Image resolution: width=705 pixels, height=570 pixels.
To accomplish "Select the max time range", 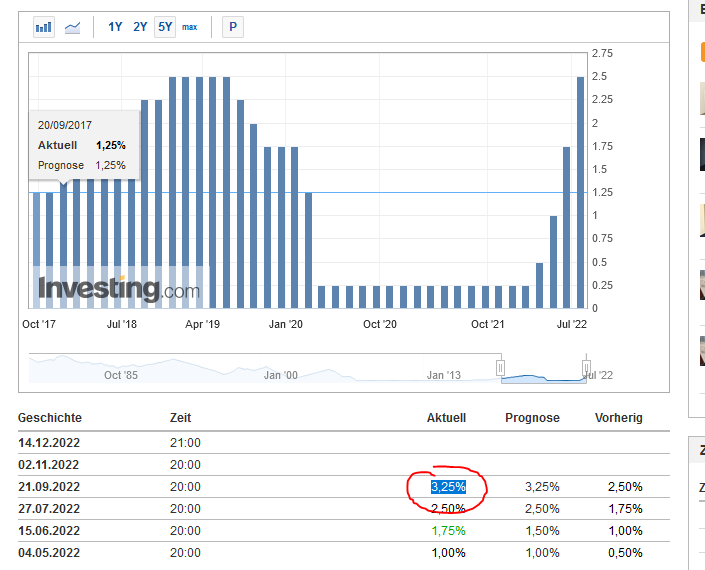I will [x=189, y=27].
